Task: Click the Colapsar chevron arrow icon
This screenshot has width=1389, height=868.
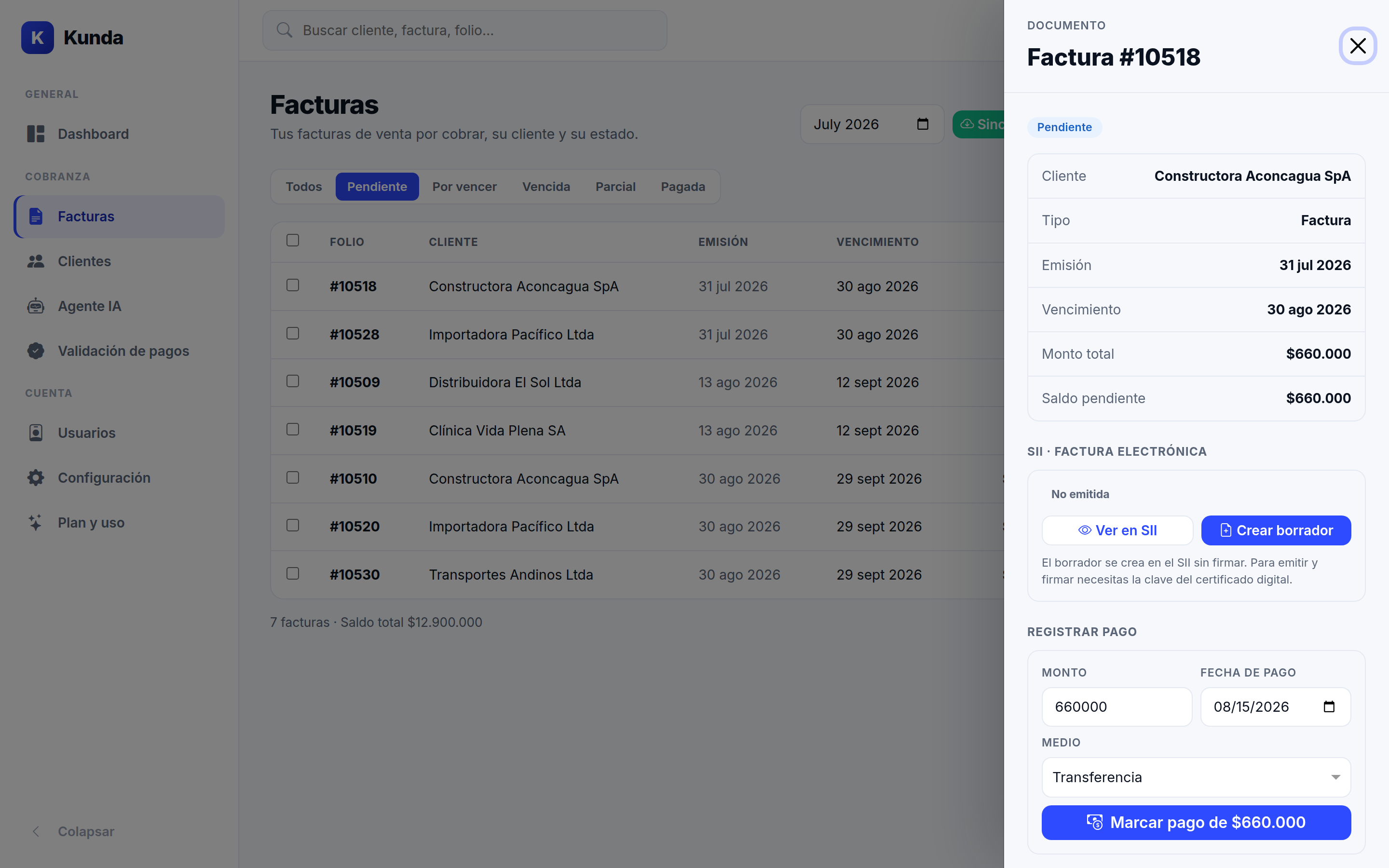Action: [x=36, y=831]
